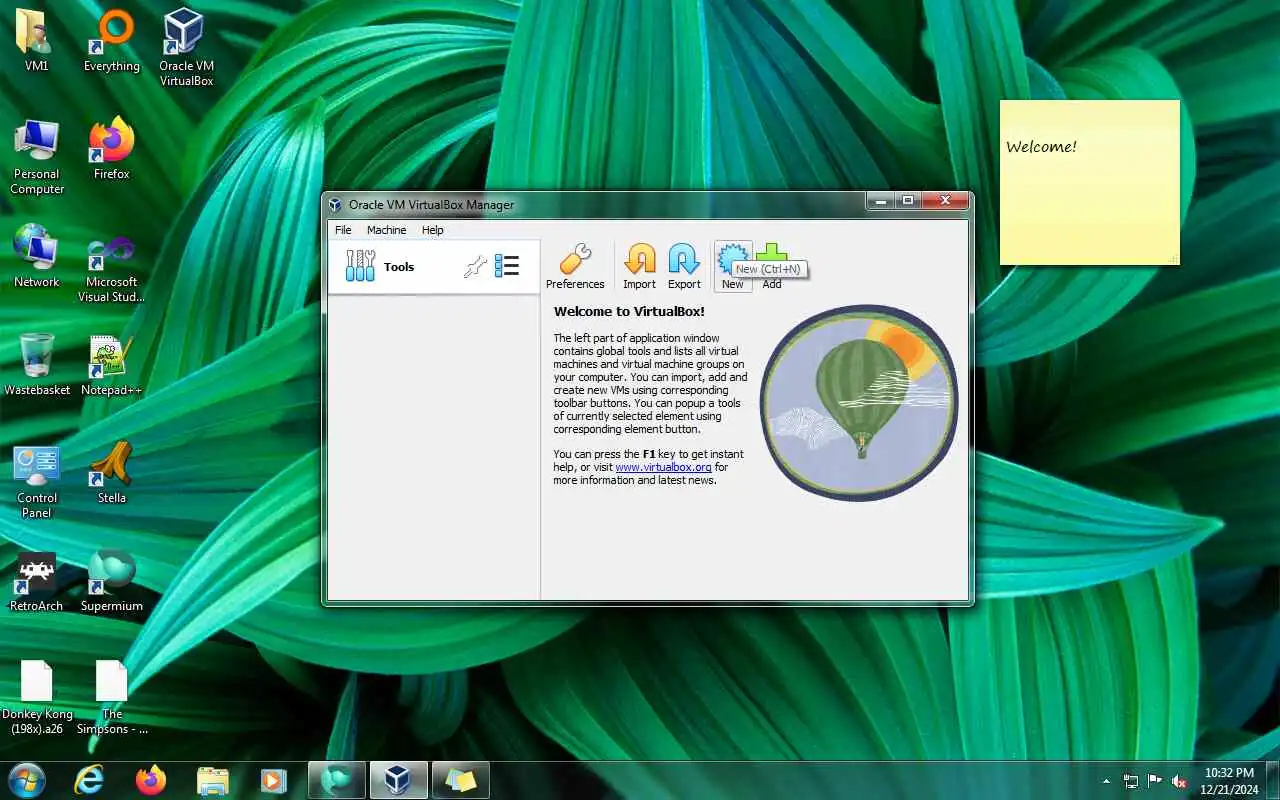Switch to VirtualBox taskbar button

click(x=399, y=780)
